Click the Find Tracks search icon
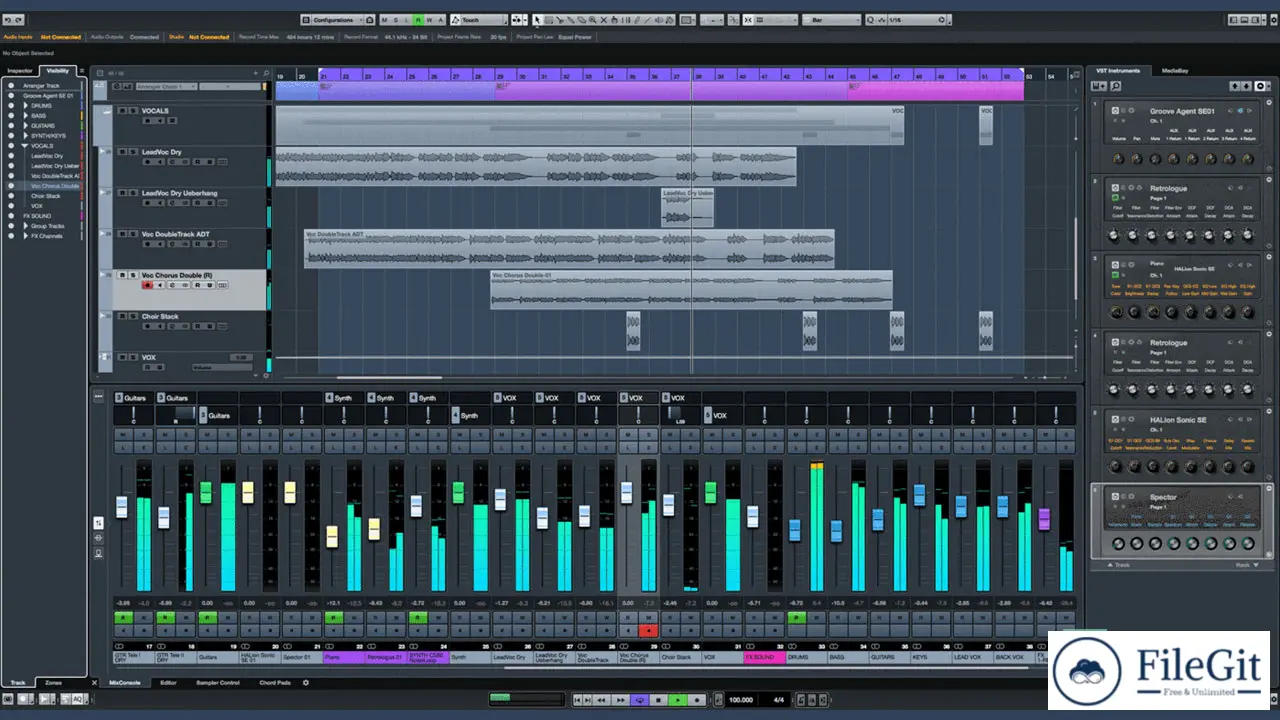Image resolution: width=1280 pixels, height=720 pixels. (x=266, y=73)
